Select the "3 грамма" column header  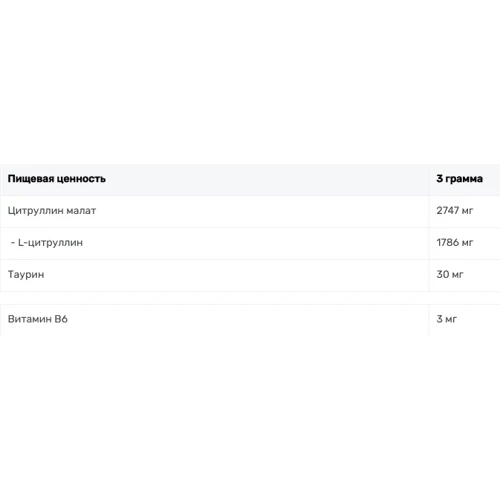(x=464, y=179)
